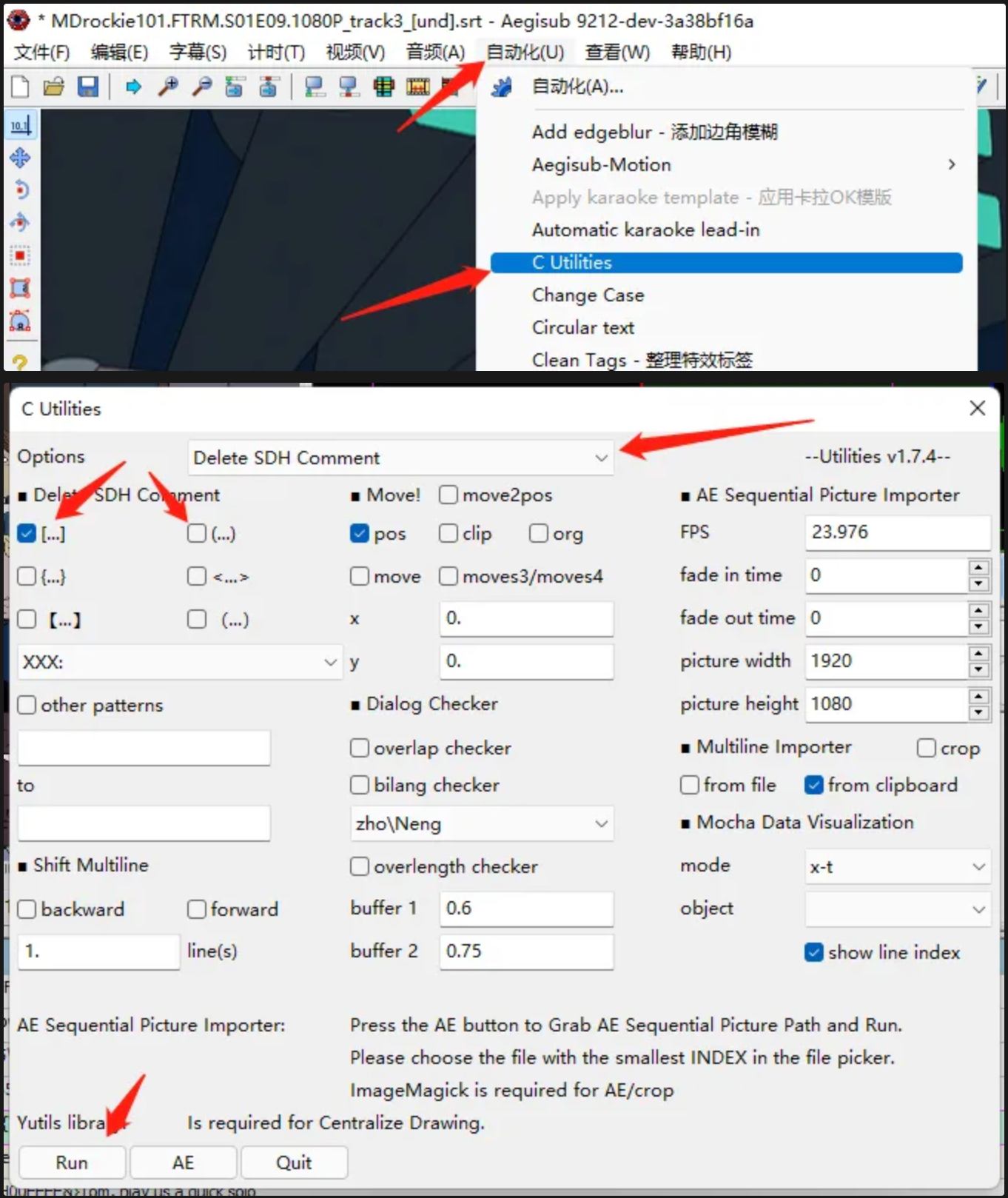Viewport: 1008px width, 1198px height.
Task: Enable the overlap checker checkbox
Action: [x=360, y=748]
